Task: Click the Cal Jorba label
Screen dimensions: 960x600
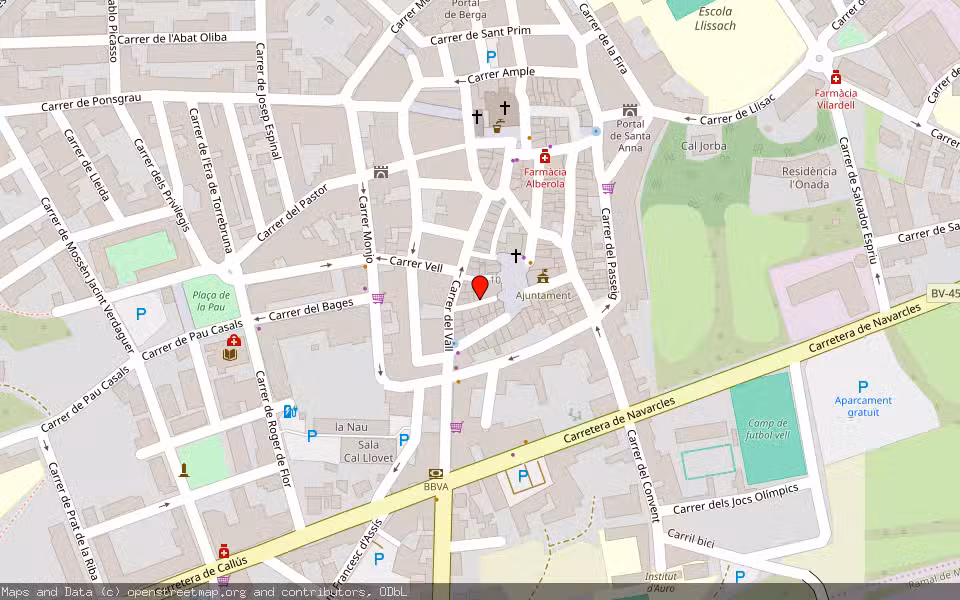Action: click(703, 146)
